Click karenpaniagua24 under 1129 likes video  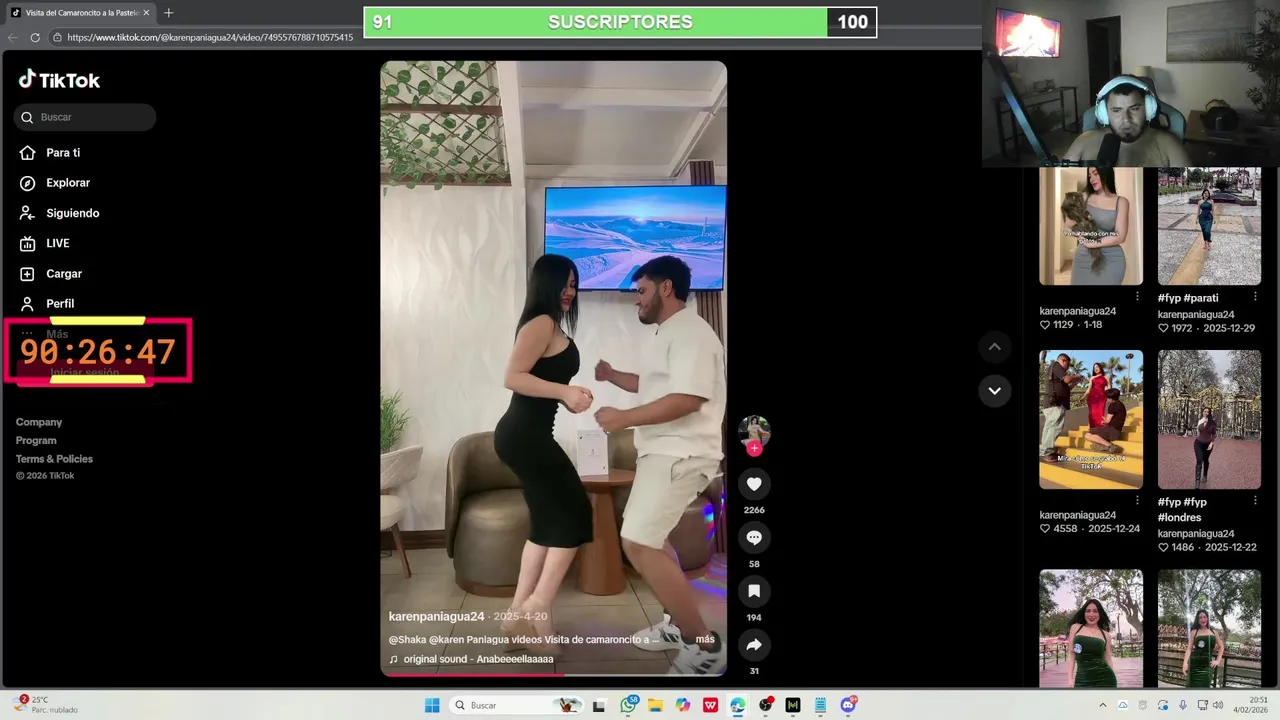(1077, 311)
